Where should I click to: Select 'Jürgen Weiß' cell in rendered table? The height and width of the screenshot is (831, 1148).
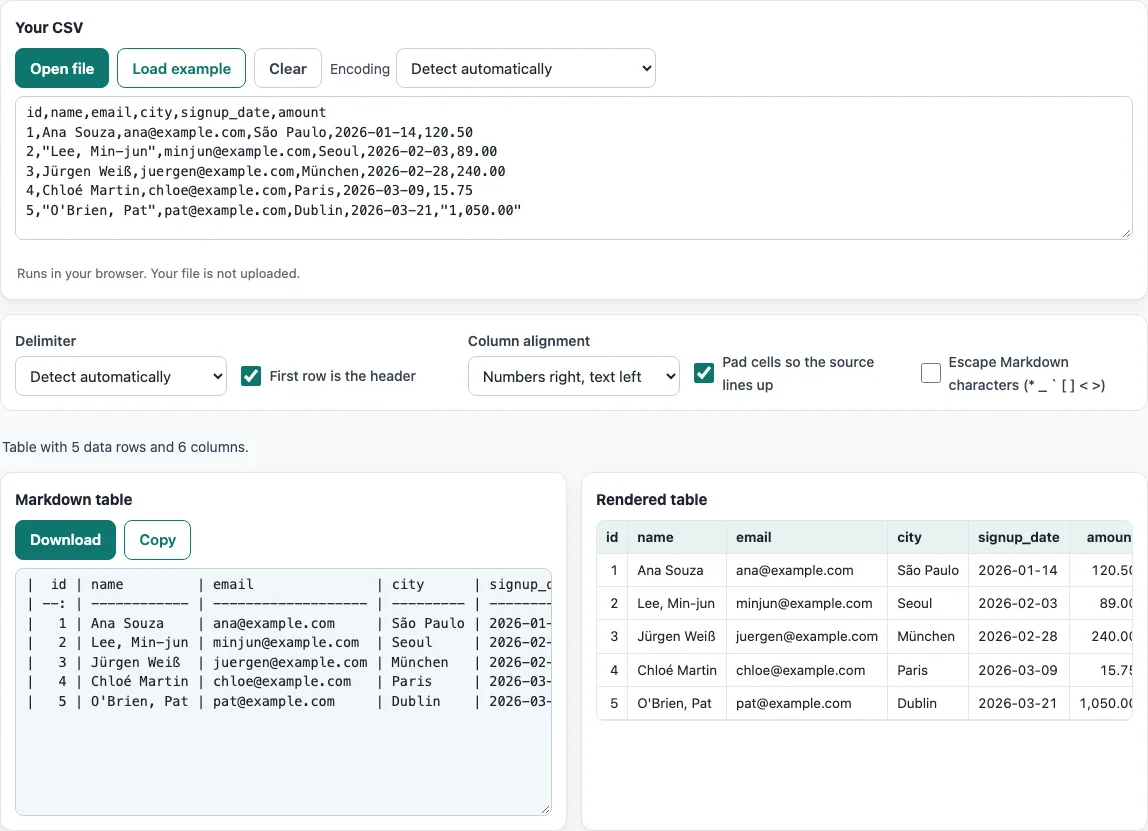676,636
